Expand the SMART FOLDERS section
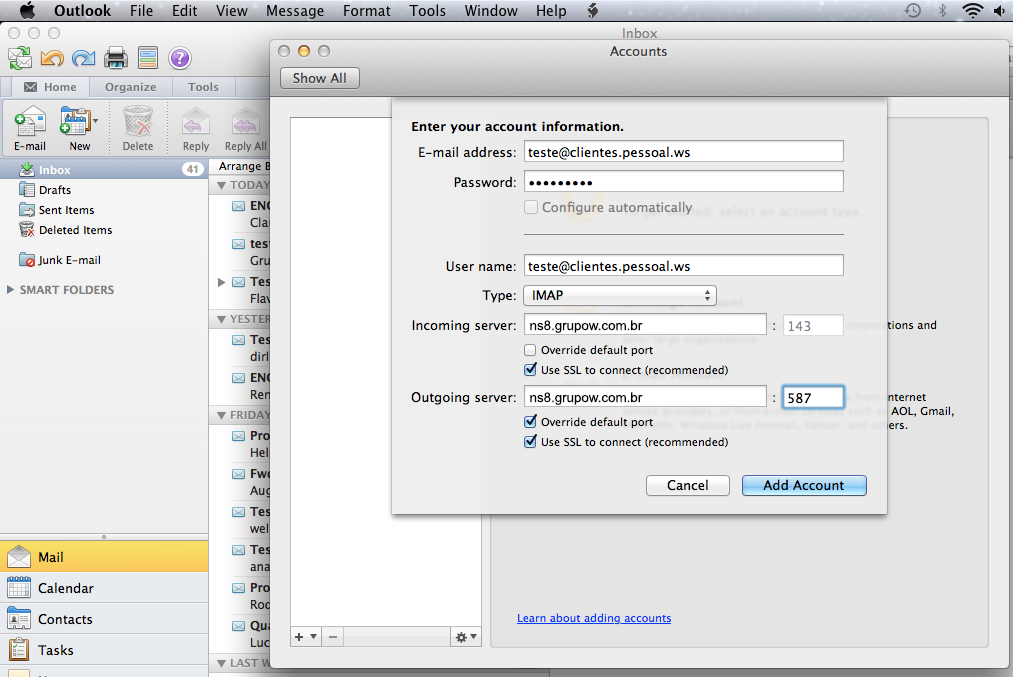1014x677 pixels. 10,290
